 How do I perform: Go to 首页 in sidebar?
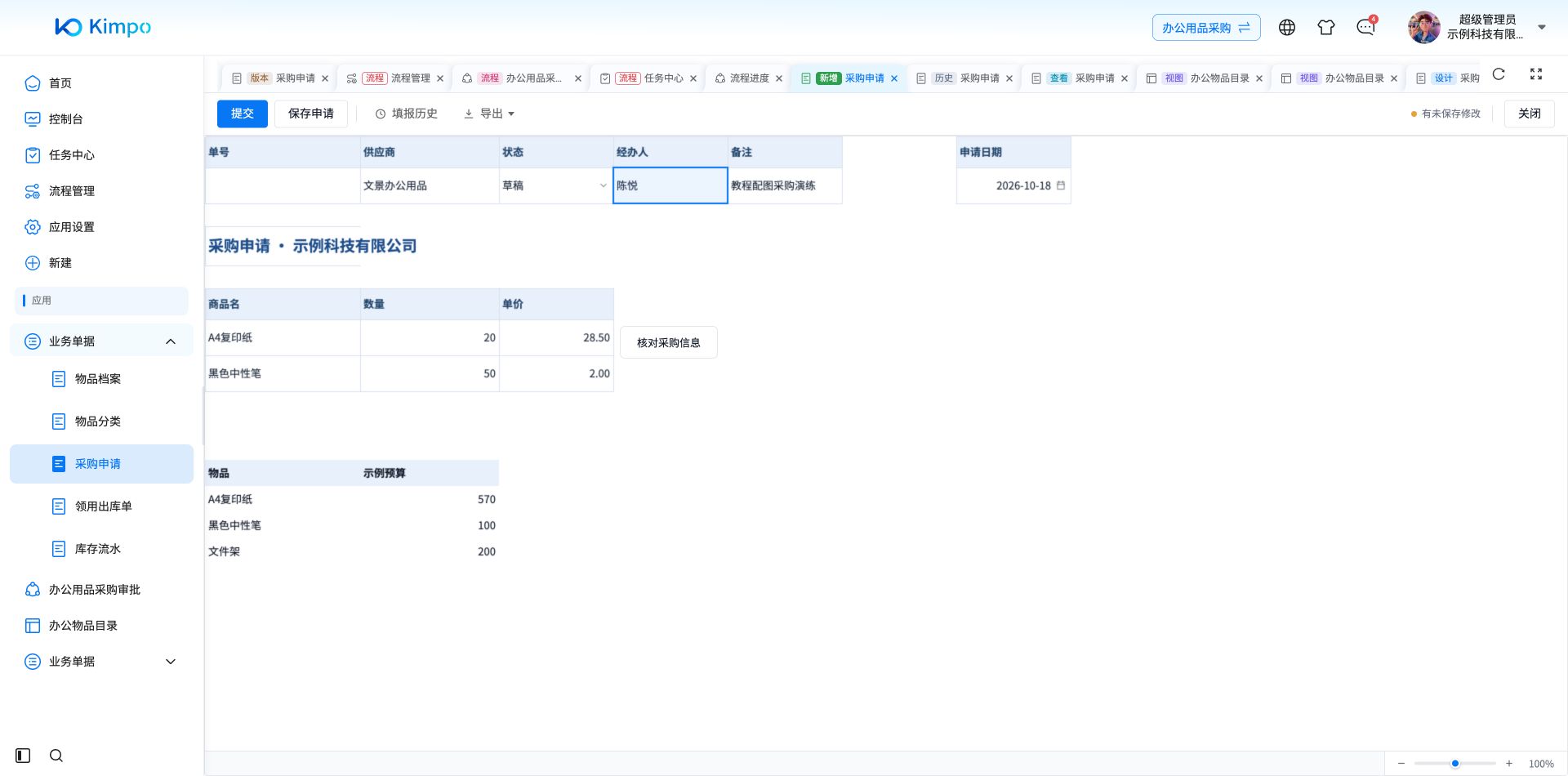coord(101,83)
